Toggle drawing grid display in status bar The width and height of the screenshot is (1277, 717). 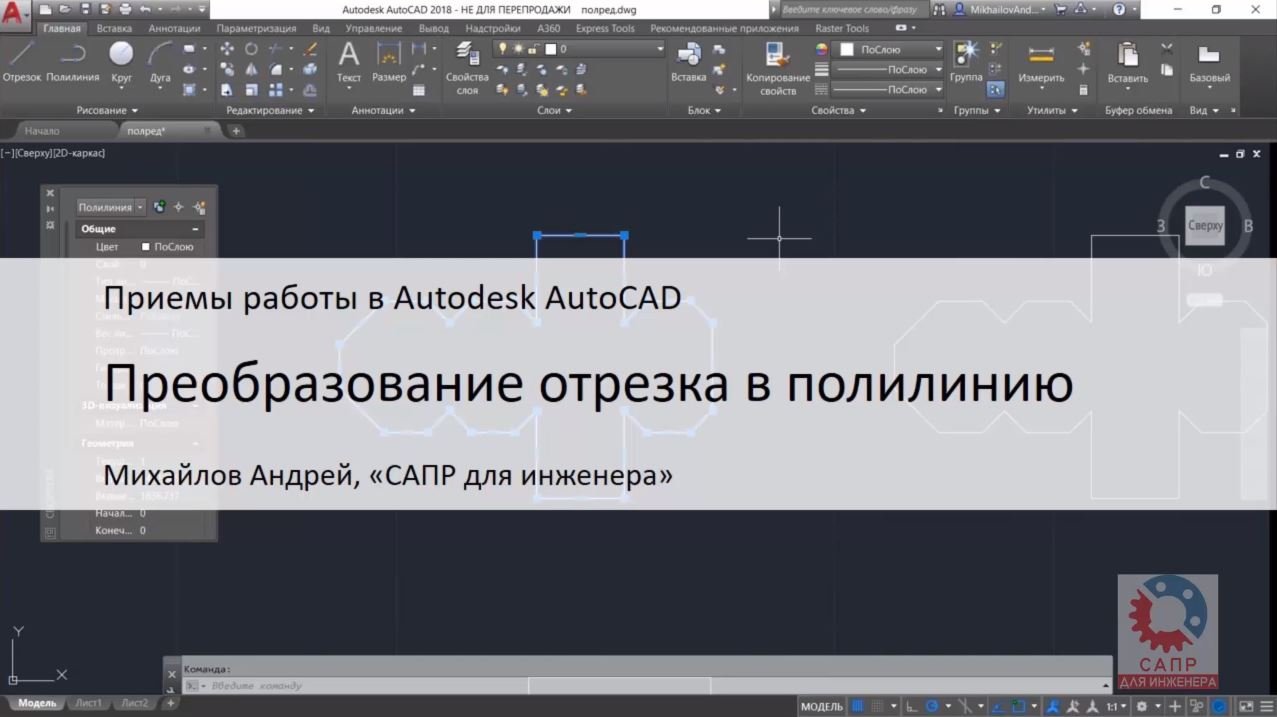pyautogui.click(x=857, y=706)
